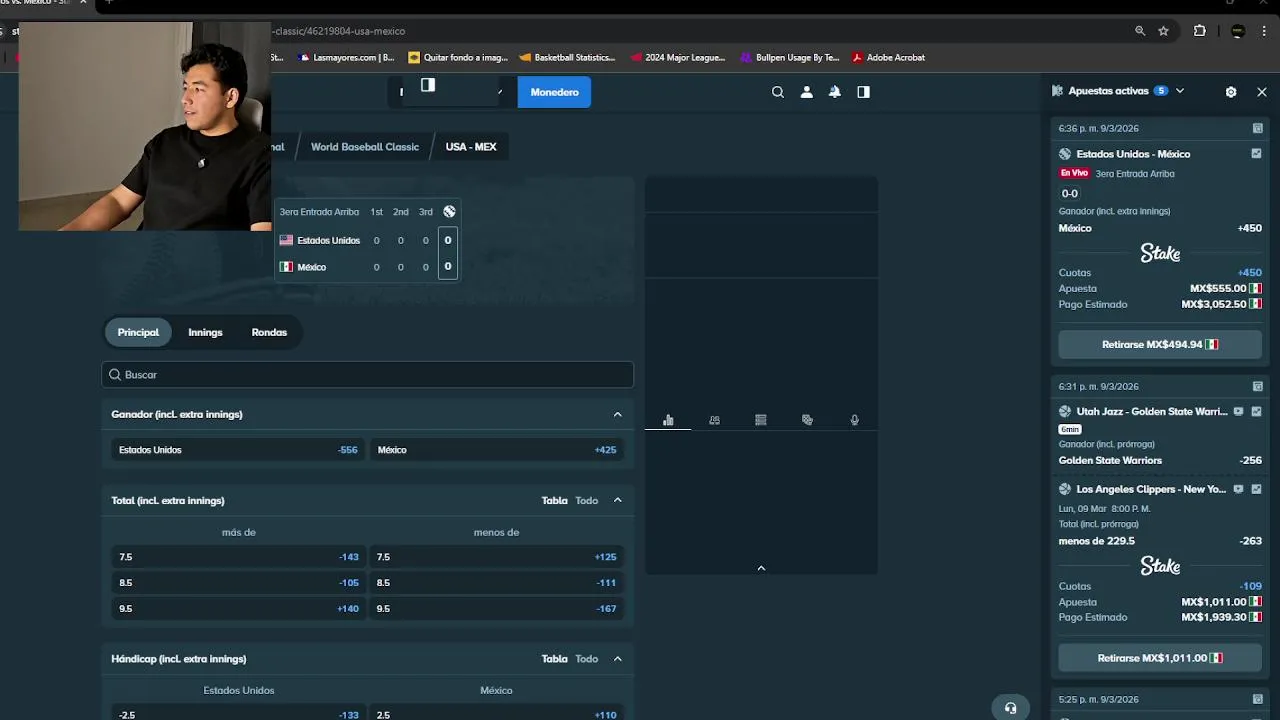Switch Hándicap market to Tabla view
The height and width of the screenshot is (720, 1280).
554,659
